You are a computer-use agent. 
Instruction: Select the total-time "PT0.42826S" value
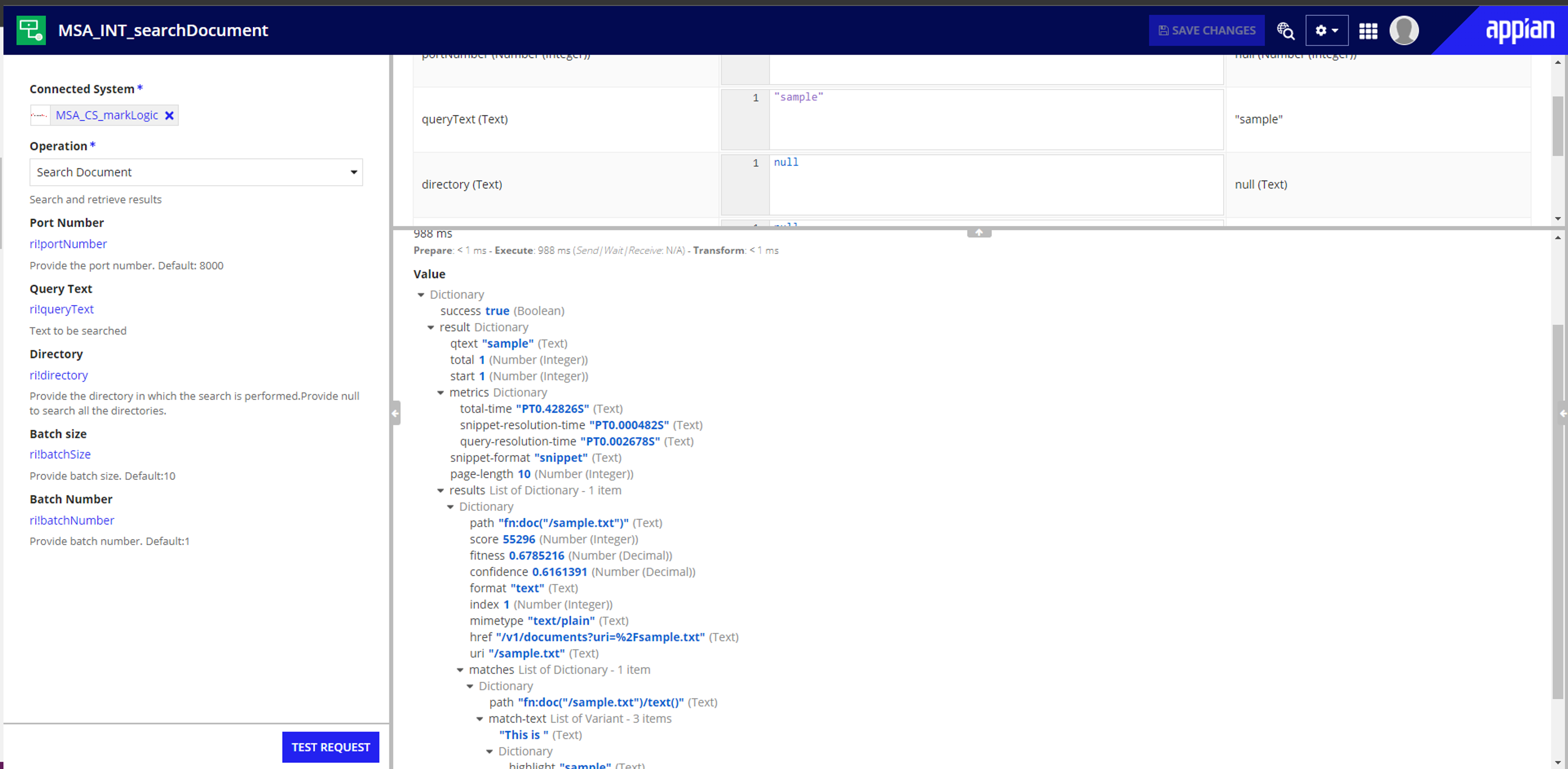pyautogui.click(x=552, y=408)
